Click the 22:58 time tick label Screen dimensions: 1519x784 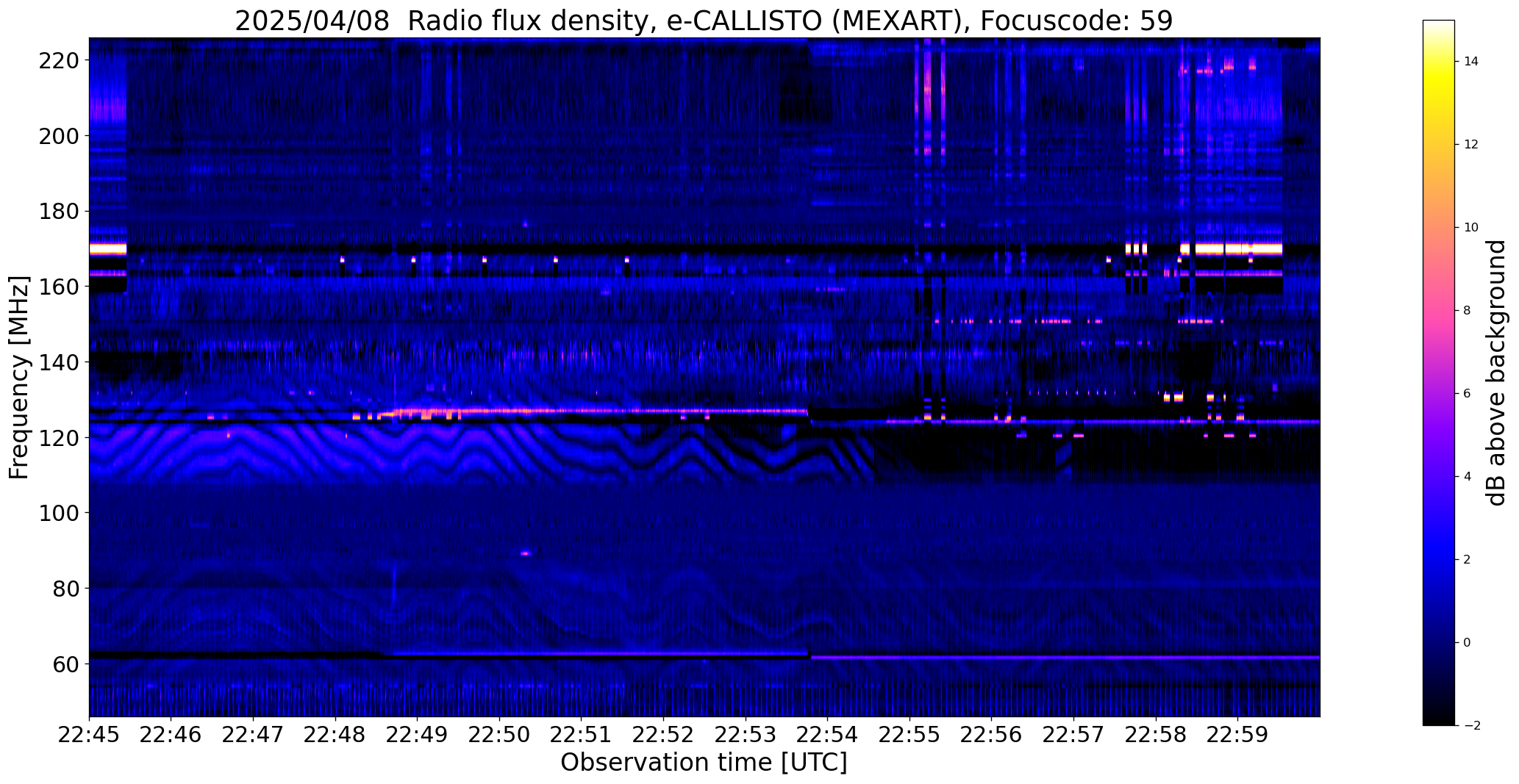[1156, 735]
